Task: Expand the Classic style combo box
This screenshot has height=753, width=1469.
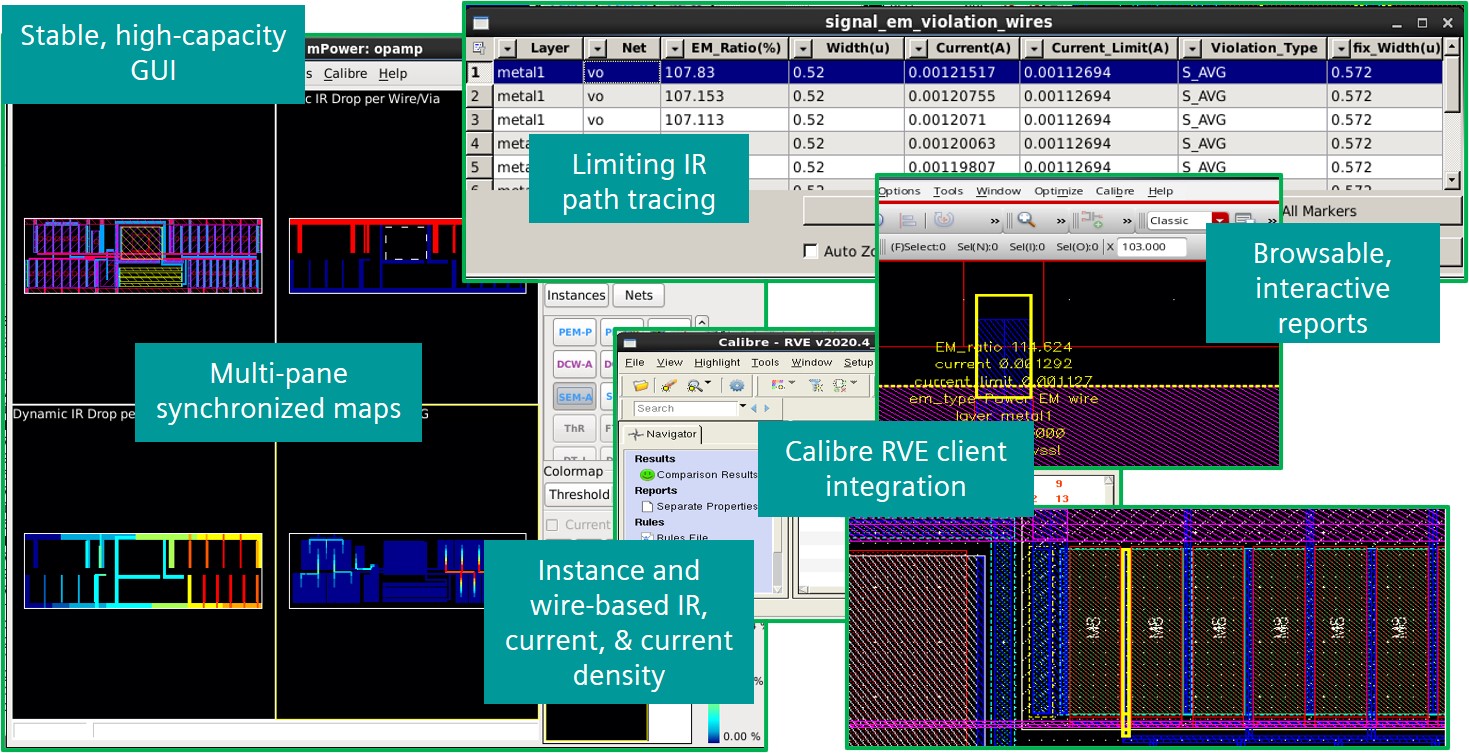Action: click(x=1188, y=220)
